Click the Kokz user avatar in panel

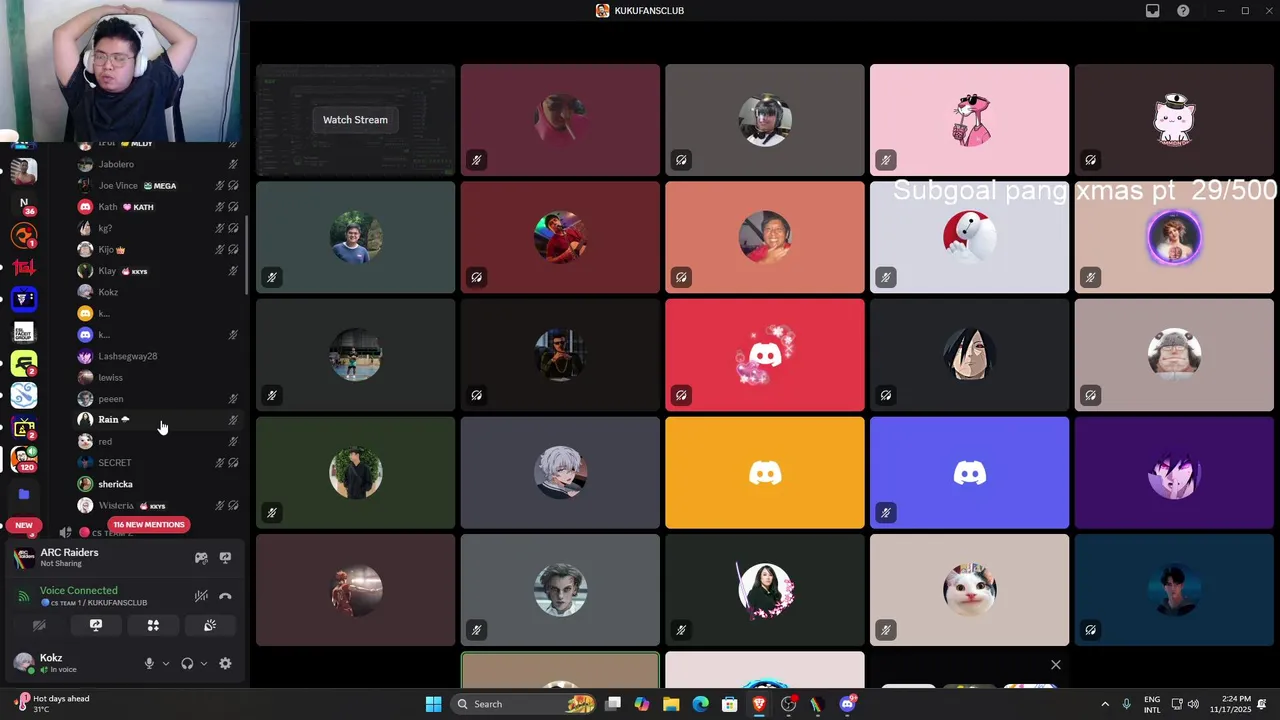point(23,662)
